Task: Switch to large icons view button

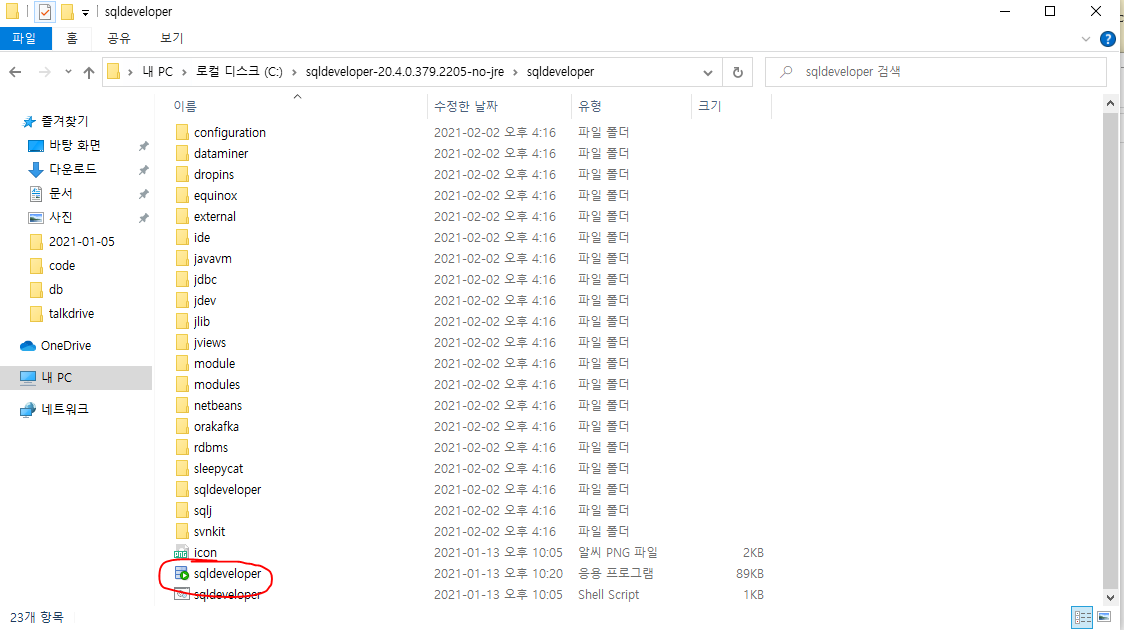Action: pyautogui.click(x=1104, y=617)
